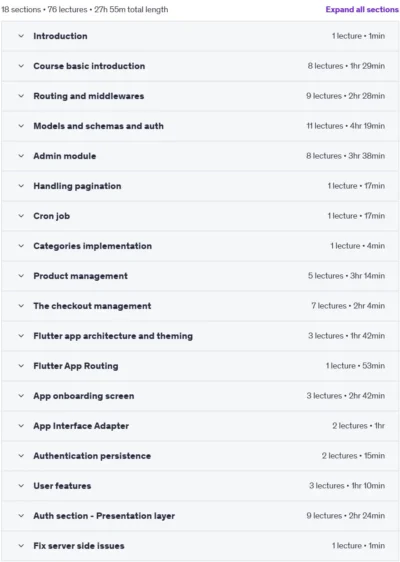The width and height of the screenshot is (400, 562).
Task: Expand Routing and middlewares chevron
Action: [x=21, y=96]
